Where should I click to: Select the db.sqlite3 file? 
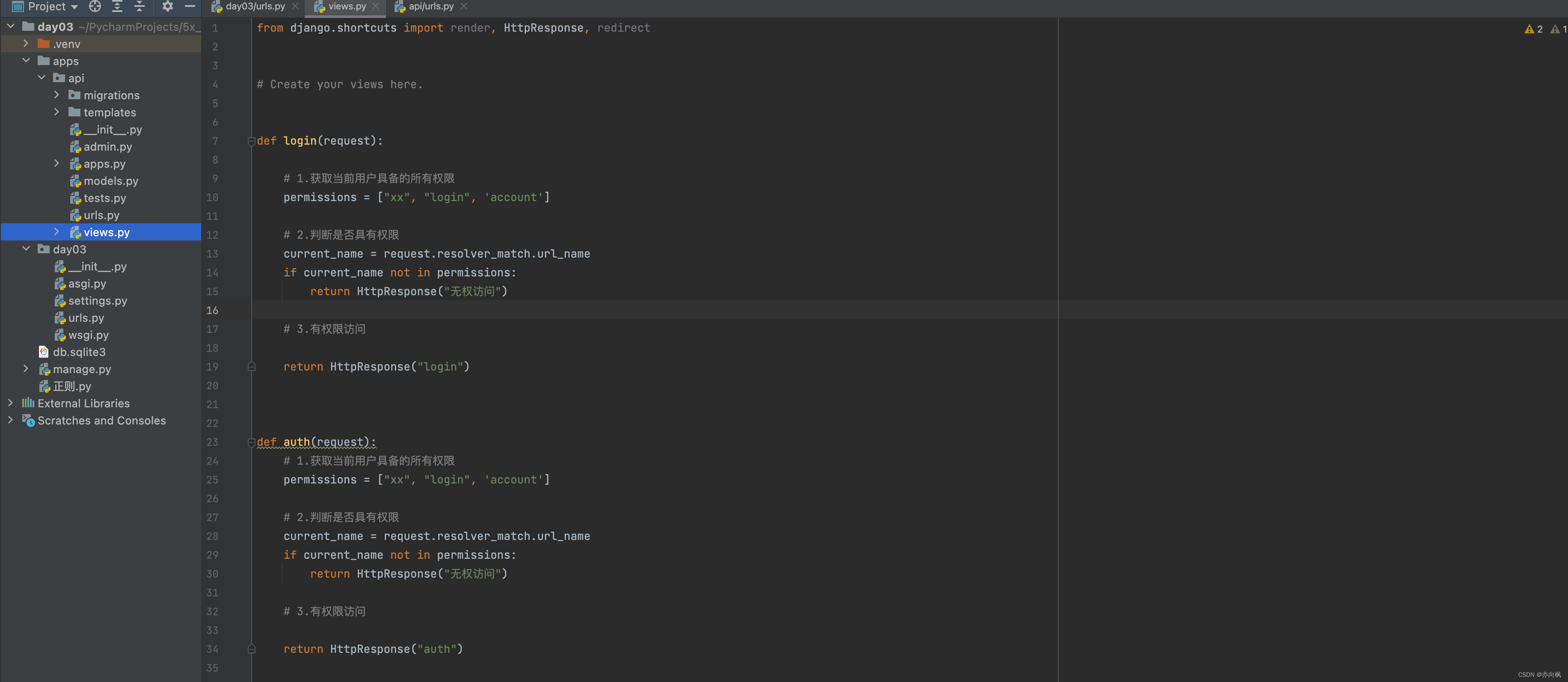78,351
